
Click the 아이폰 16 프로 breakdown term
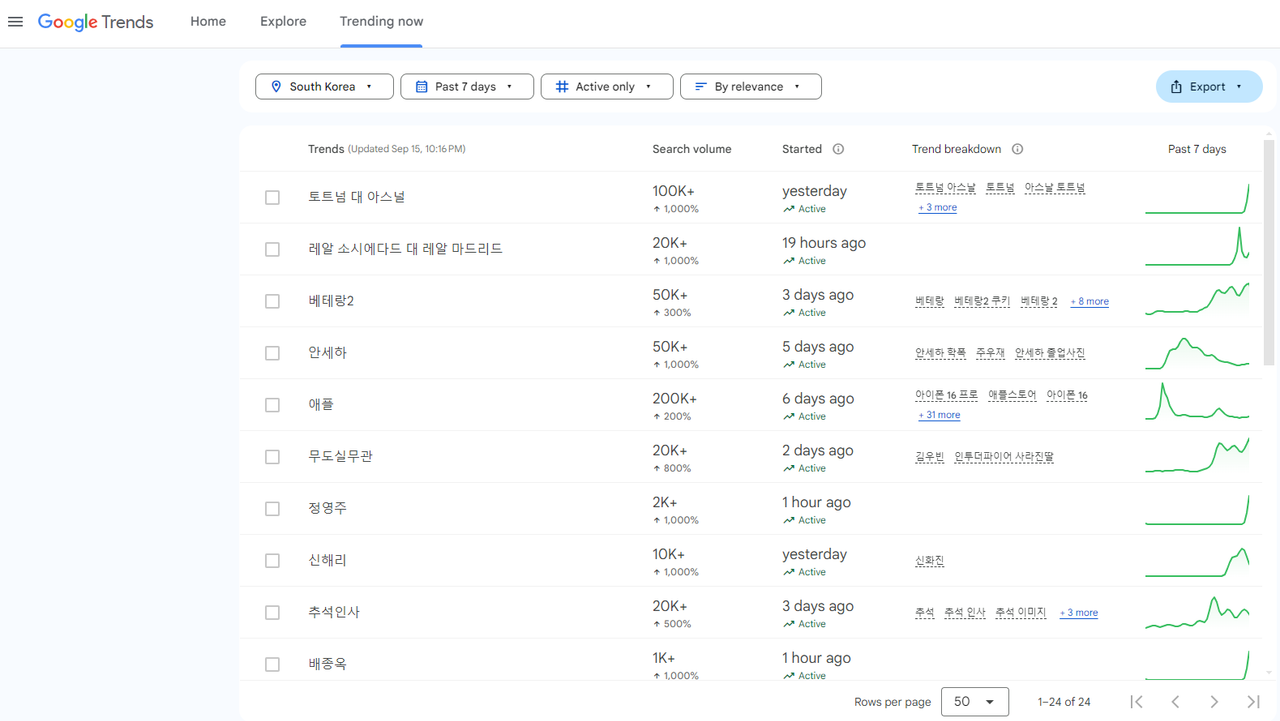(946, 395)
